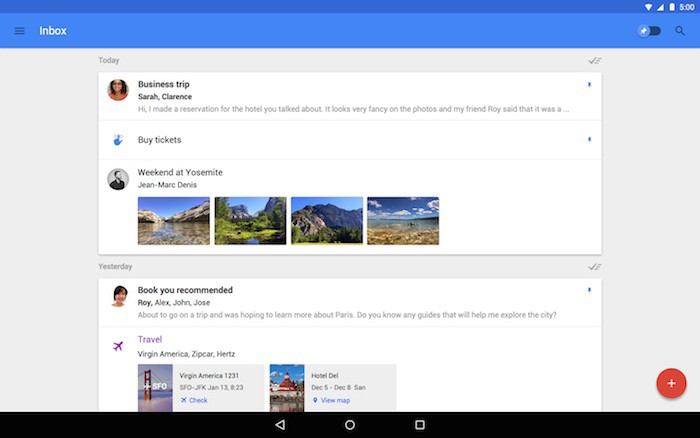Unpin the Business trip email
The image size is (700, 438).
[x=589, y=84]
